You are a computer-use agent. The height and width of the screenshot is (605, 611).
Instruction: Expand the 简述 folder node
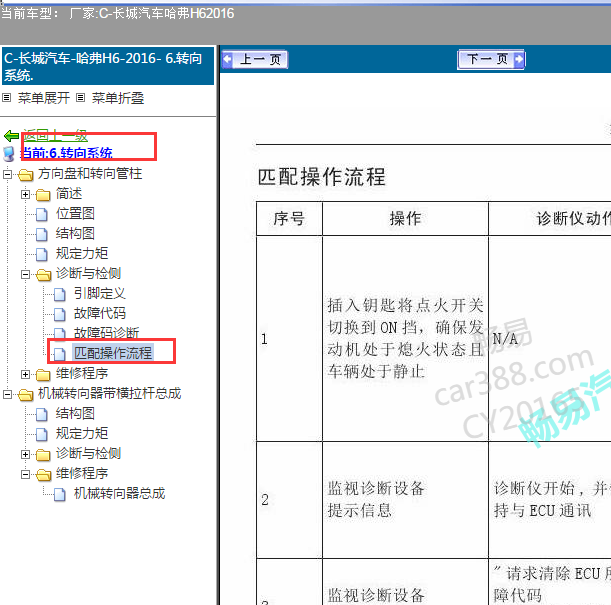(25, 194)
